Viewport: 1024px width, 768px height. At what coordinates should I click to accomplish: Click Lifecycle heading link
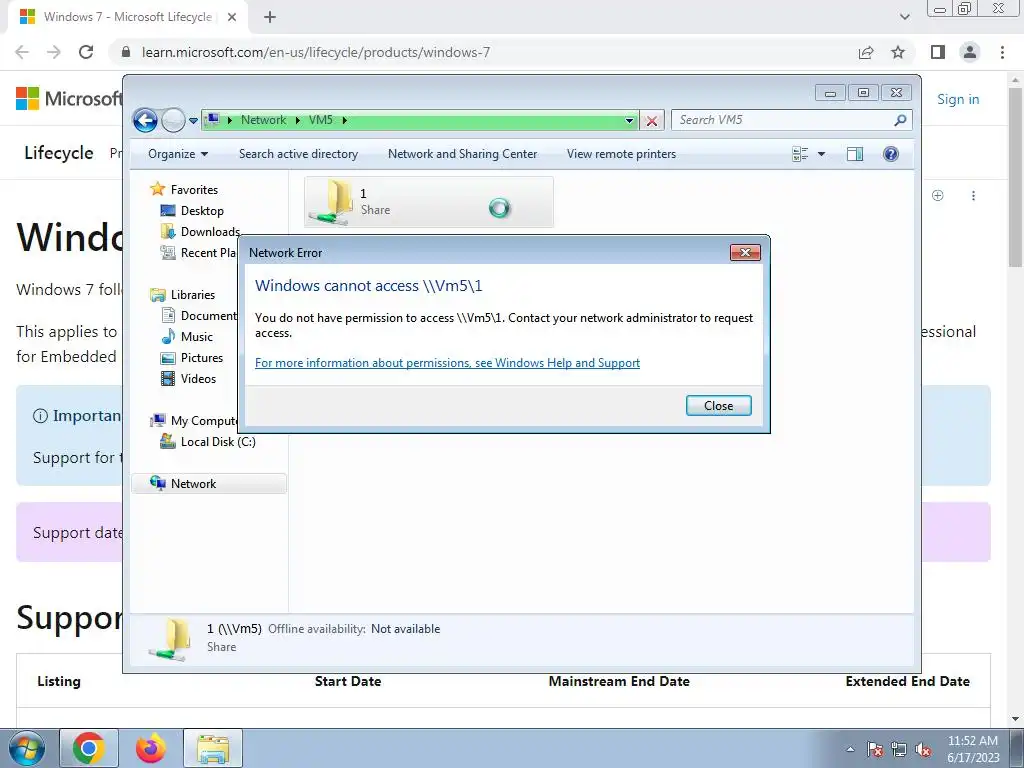pyautogui.click(x=59, y=153)
